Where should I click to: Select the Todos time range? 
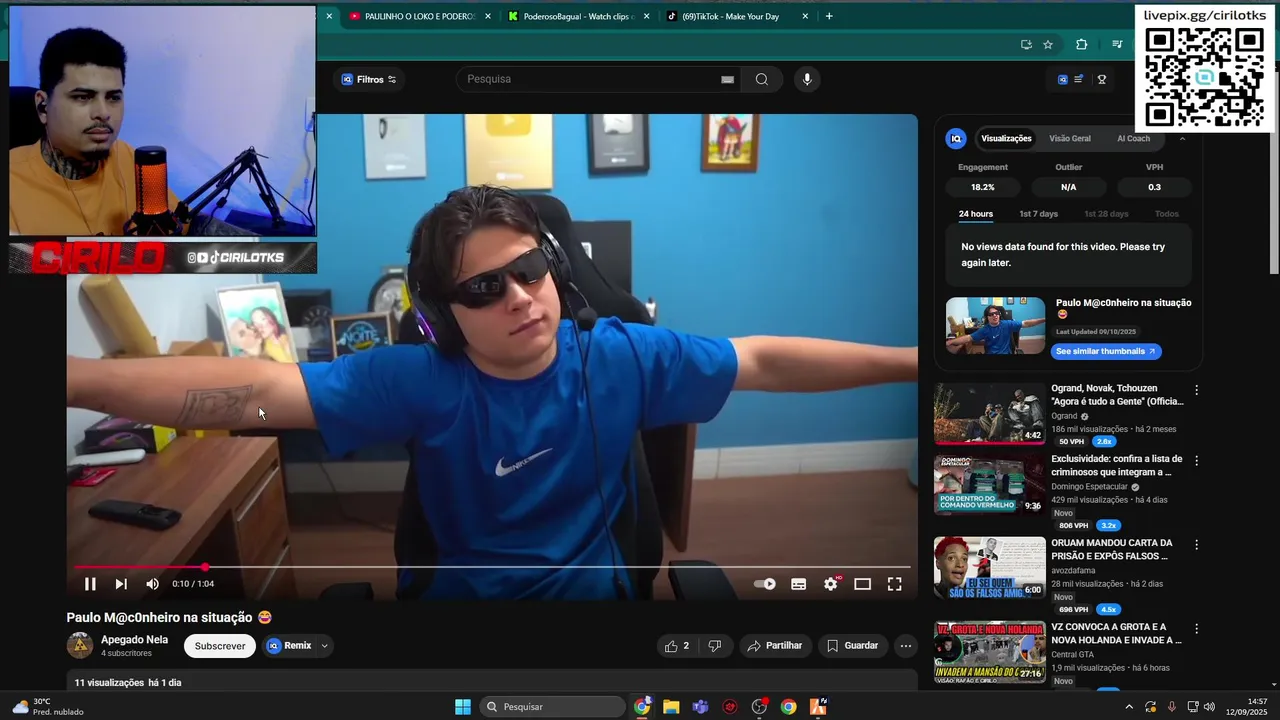[1167, 214]
